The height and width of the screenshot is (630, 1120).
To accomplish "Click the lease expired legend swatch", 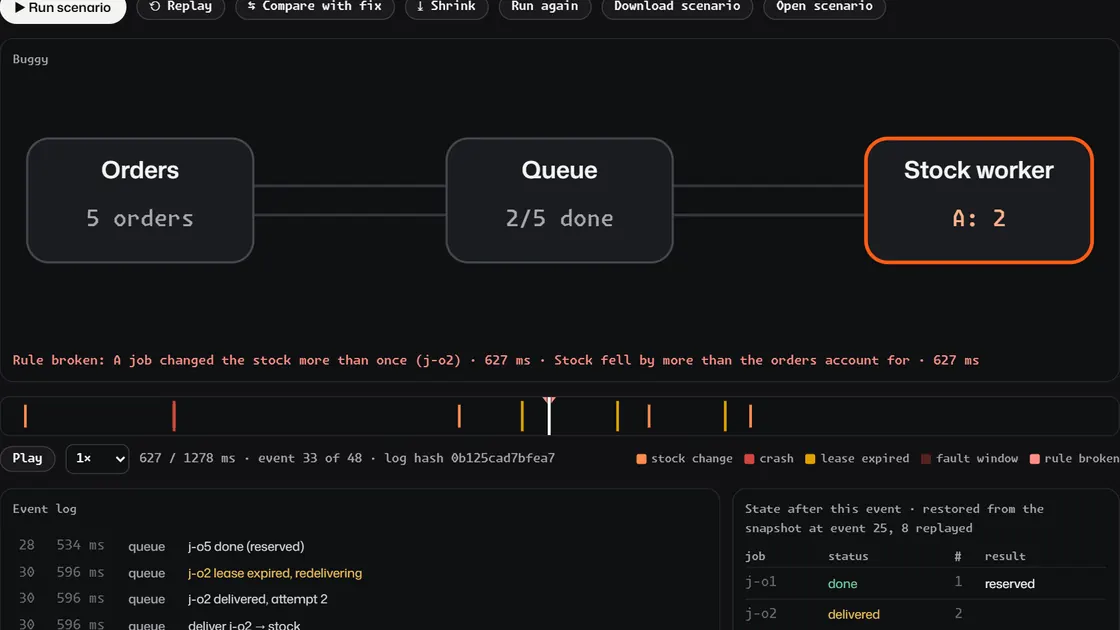I will (810, 459).
